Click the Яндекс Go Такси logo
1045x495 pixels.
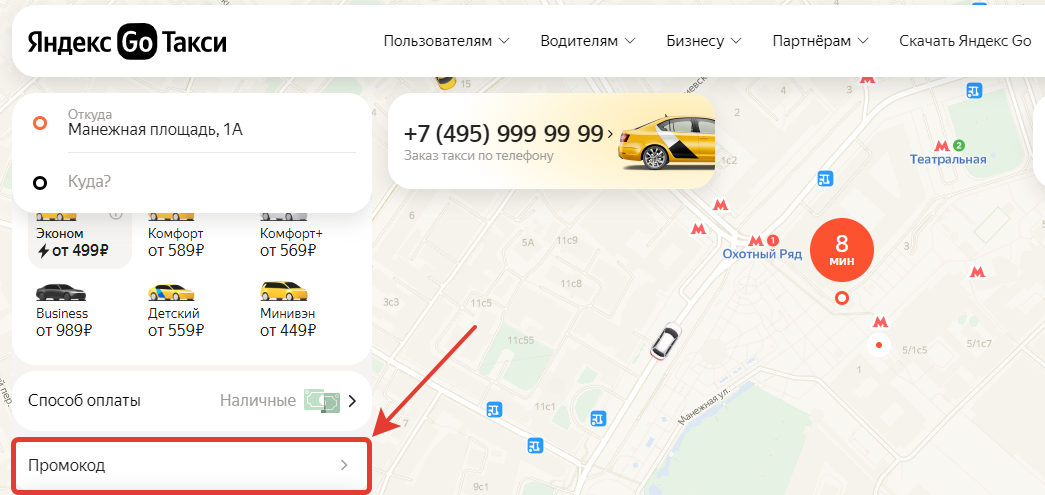point(127,41)
